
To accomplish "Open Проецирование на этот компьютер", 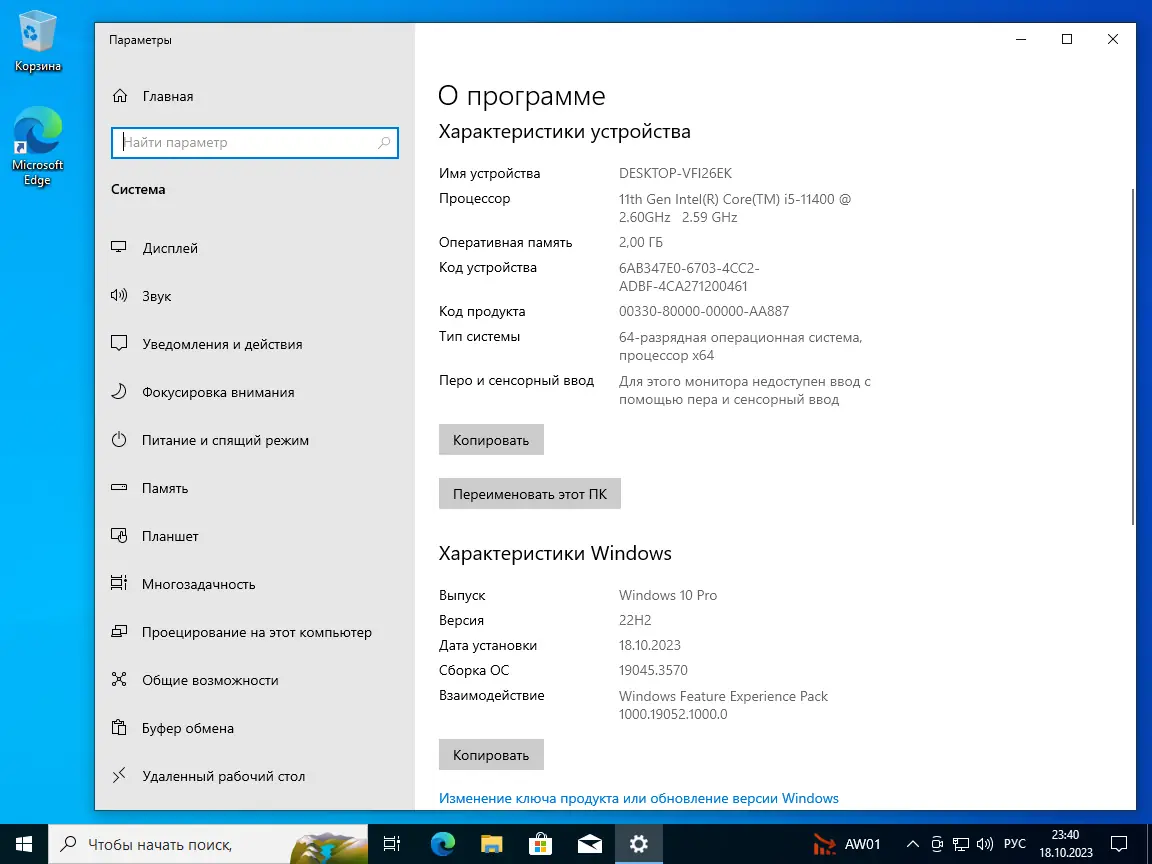I will 241,632.
